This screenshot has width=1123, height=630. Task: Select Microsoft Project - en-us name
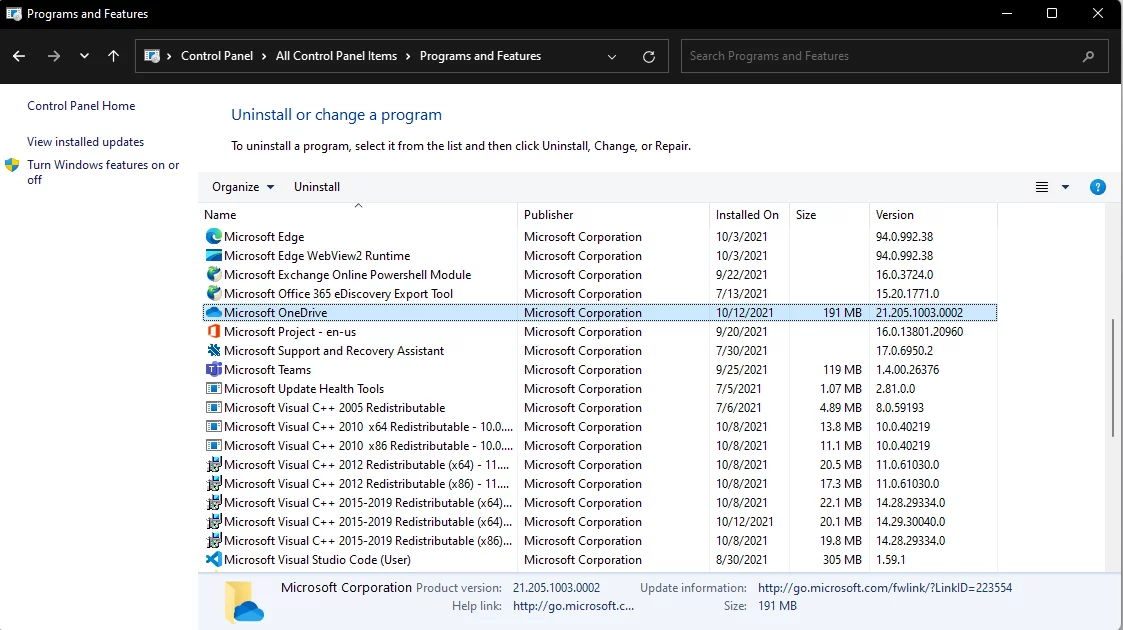pos(289,331)
